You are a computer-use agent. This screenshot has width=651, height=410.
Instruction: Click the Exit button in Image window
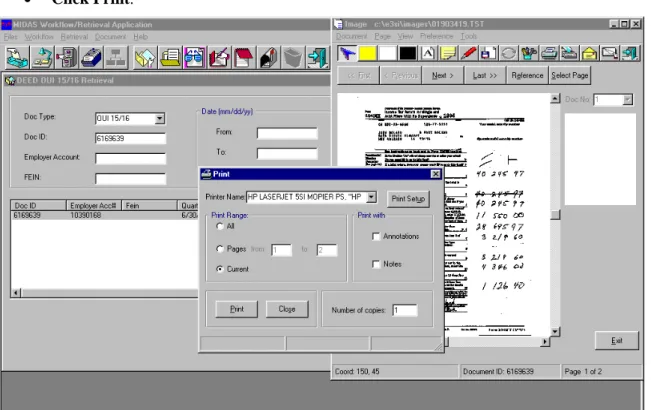(617, 341)
